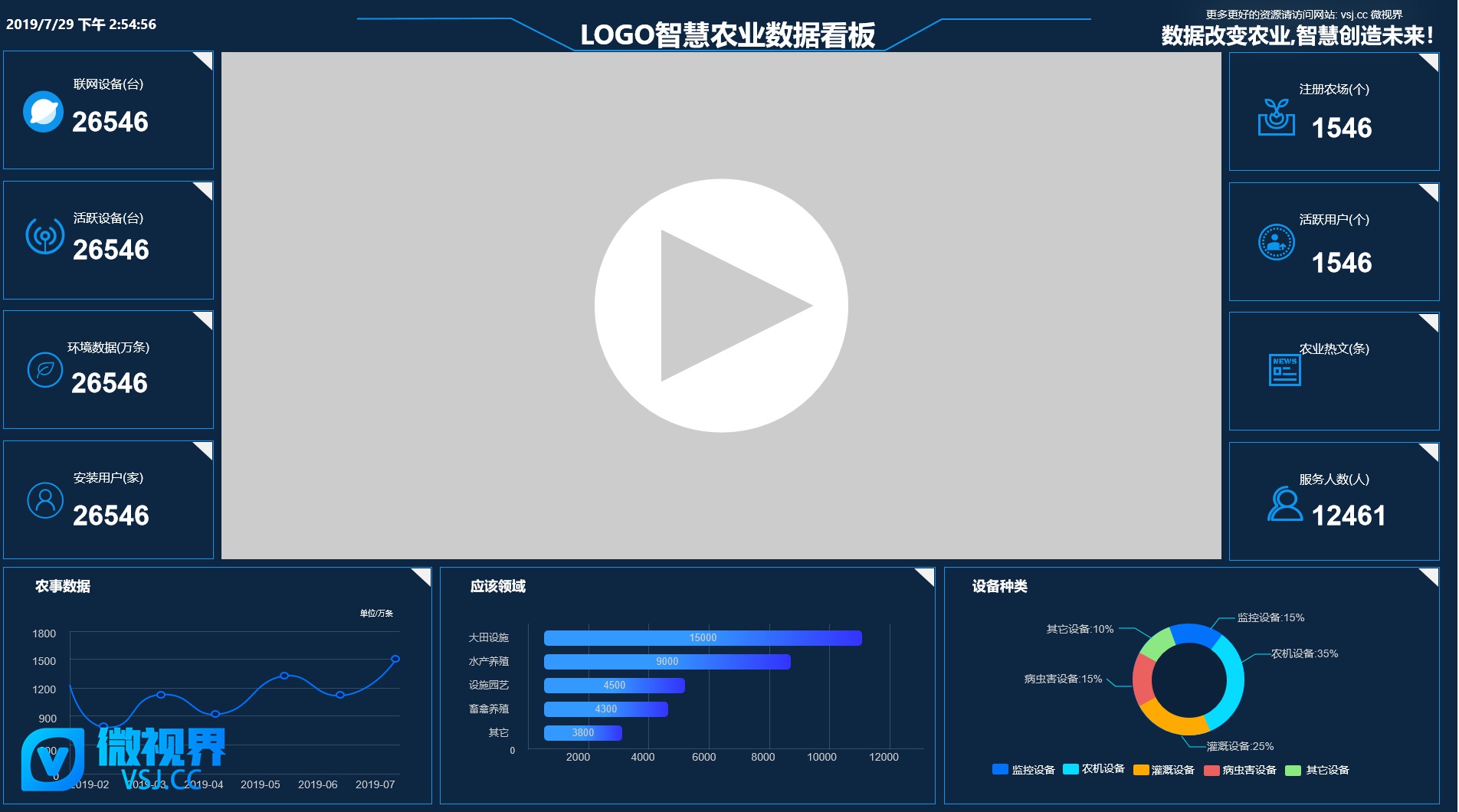Toggle 灌溉设备 legend item
The image size is (1459, 812).
(1163, 770)
